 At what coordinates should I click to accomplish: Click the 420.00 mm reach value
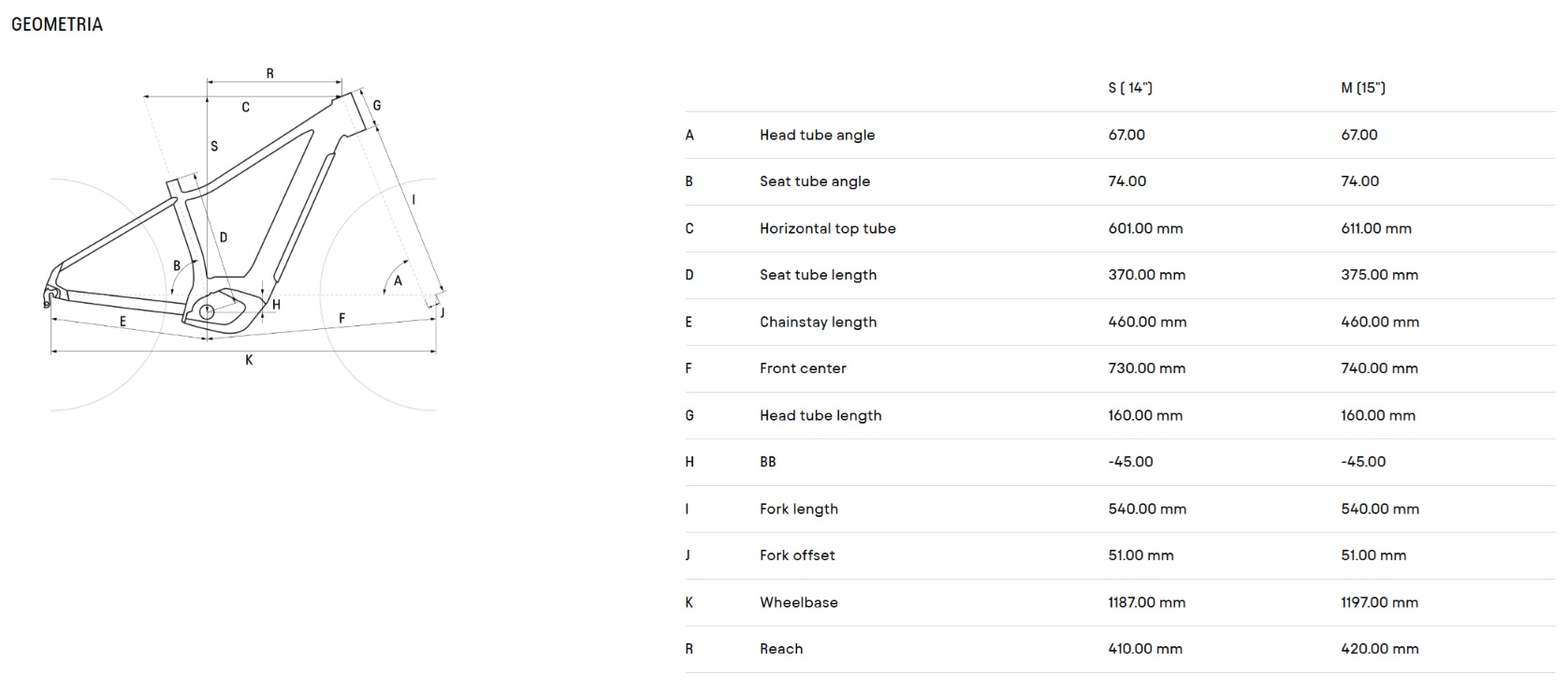(1379, 649)
